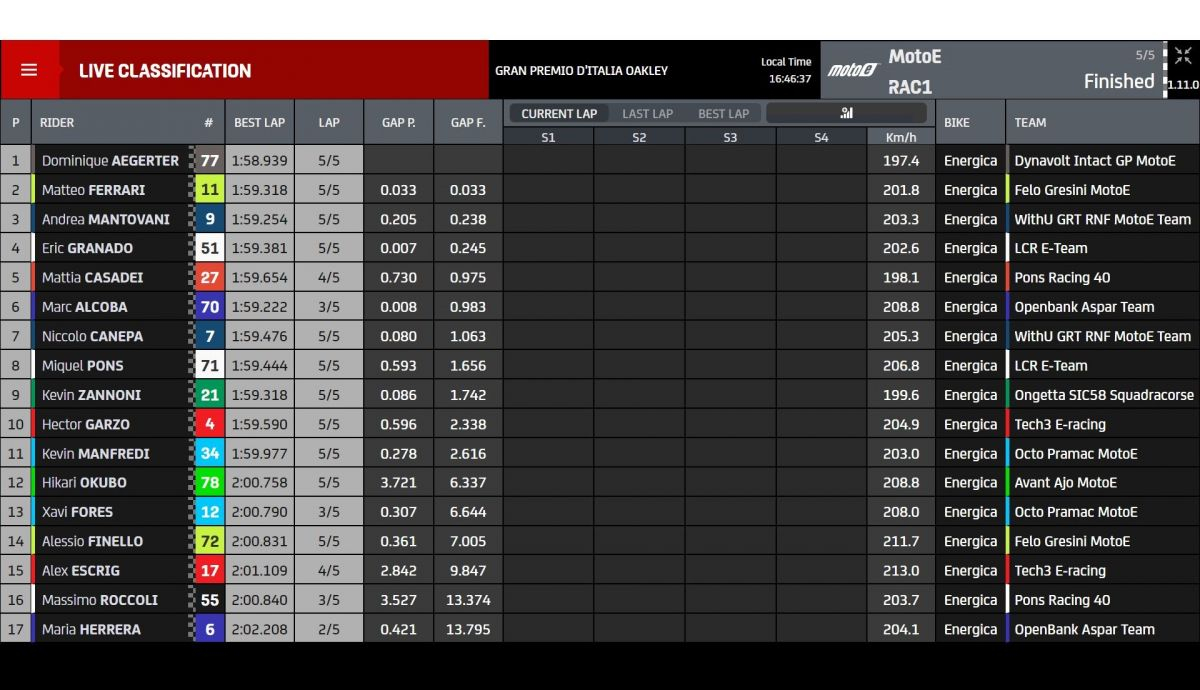Select rider Xavi FORES
Viewport: 1200px width, 690px height.
coord(77,512)
